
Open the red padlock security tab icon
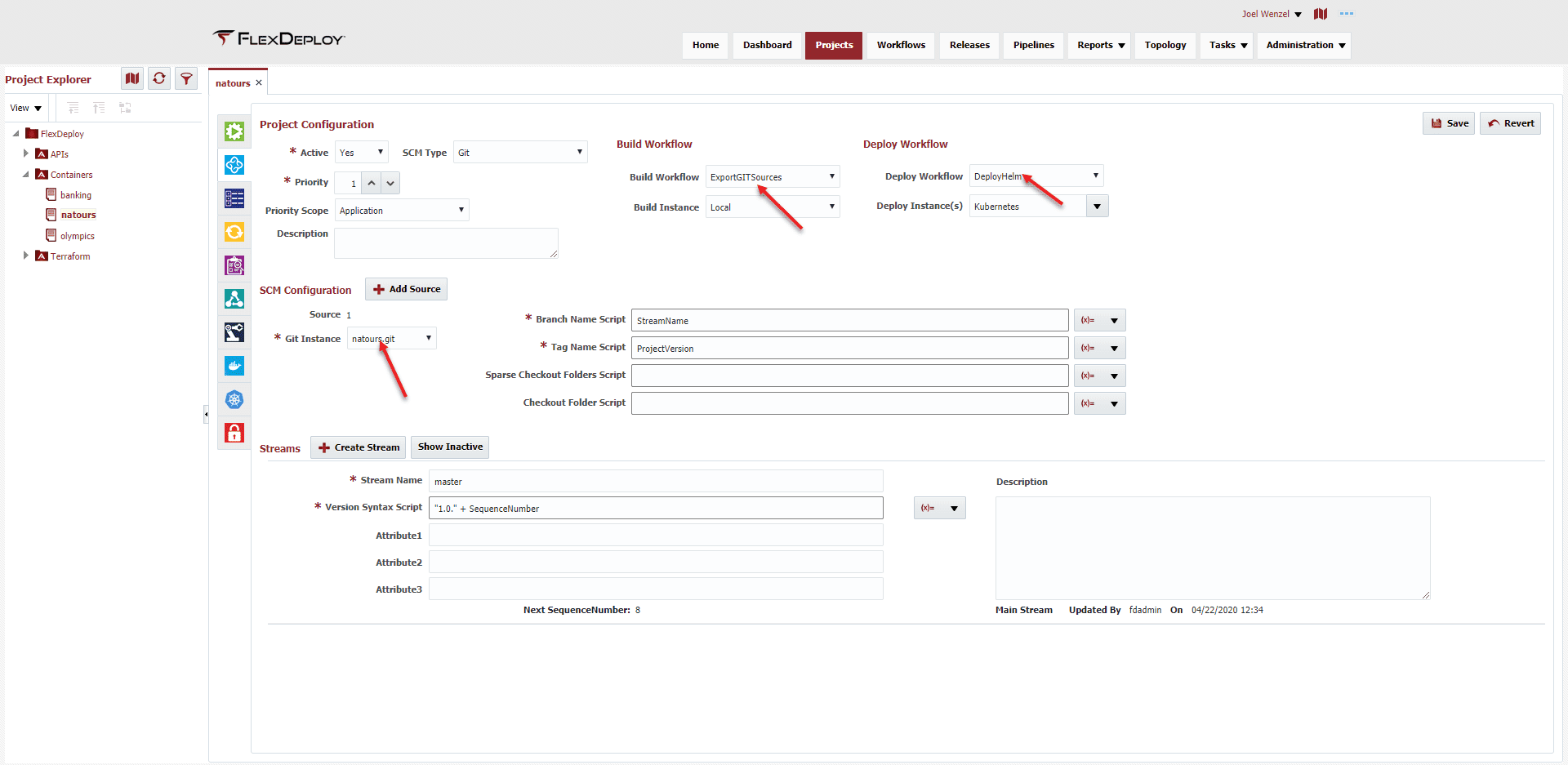(234, 433)
